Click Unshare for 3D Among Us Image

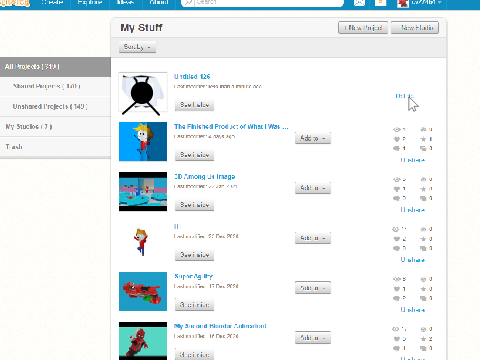[413, 210]
